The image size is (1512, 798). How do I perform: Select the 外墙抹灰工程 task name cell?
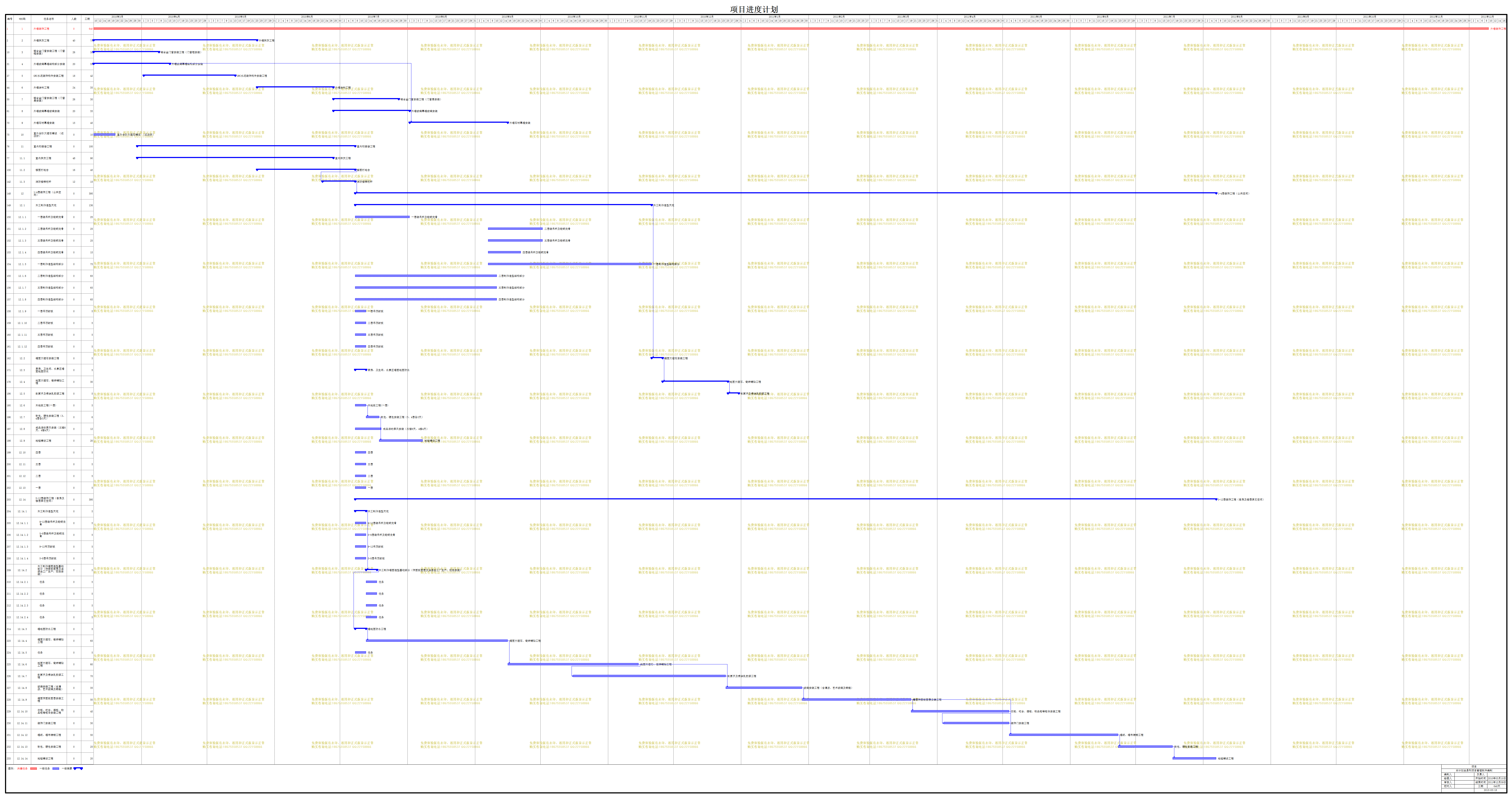[x=49, y=41]
